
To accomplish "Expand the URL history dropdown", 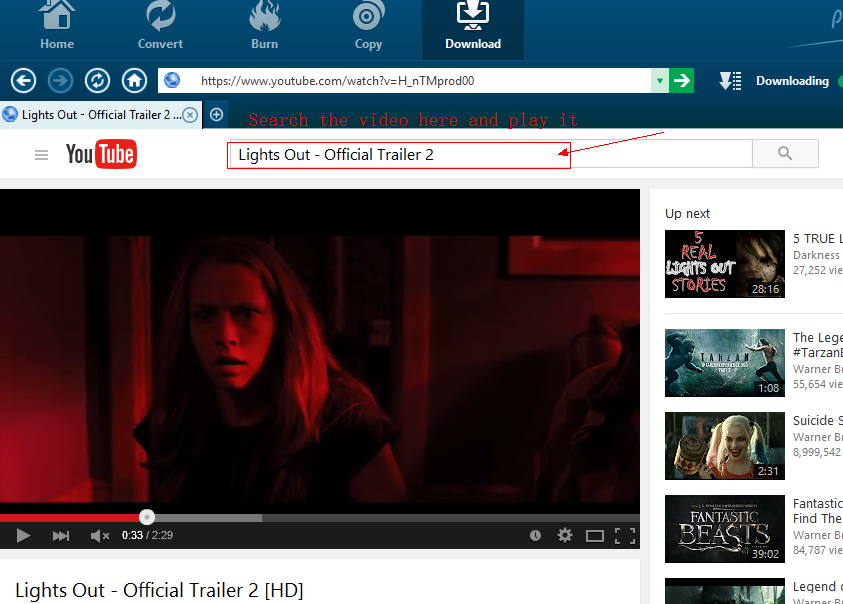I will [x=660, y=81].
